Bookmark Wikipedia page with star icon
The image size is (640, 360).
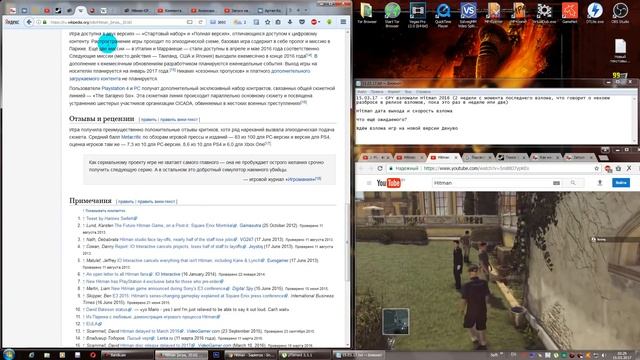click(x=267, y=22)
